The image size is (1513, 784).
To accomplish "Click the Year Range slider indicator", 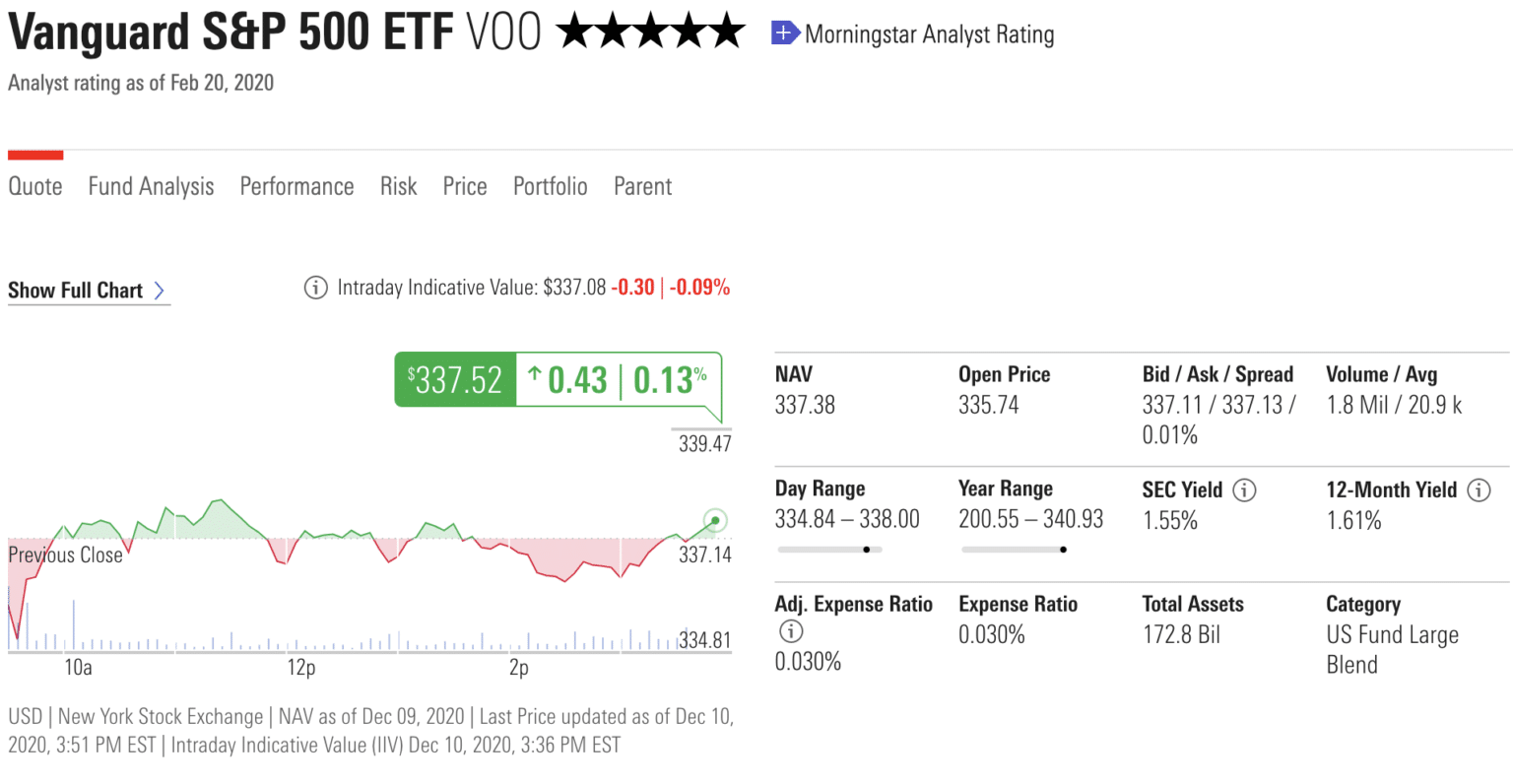I will click(x=1063, y=550).
